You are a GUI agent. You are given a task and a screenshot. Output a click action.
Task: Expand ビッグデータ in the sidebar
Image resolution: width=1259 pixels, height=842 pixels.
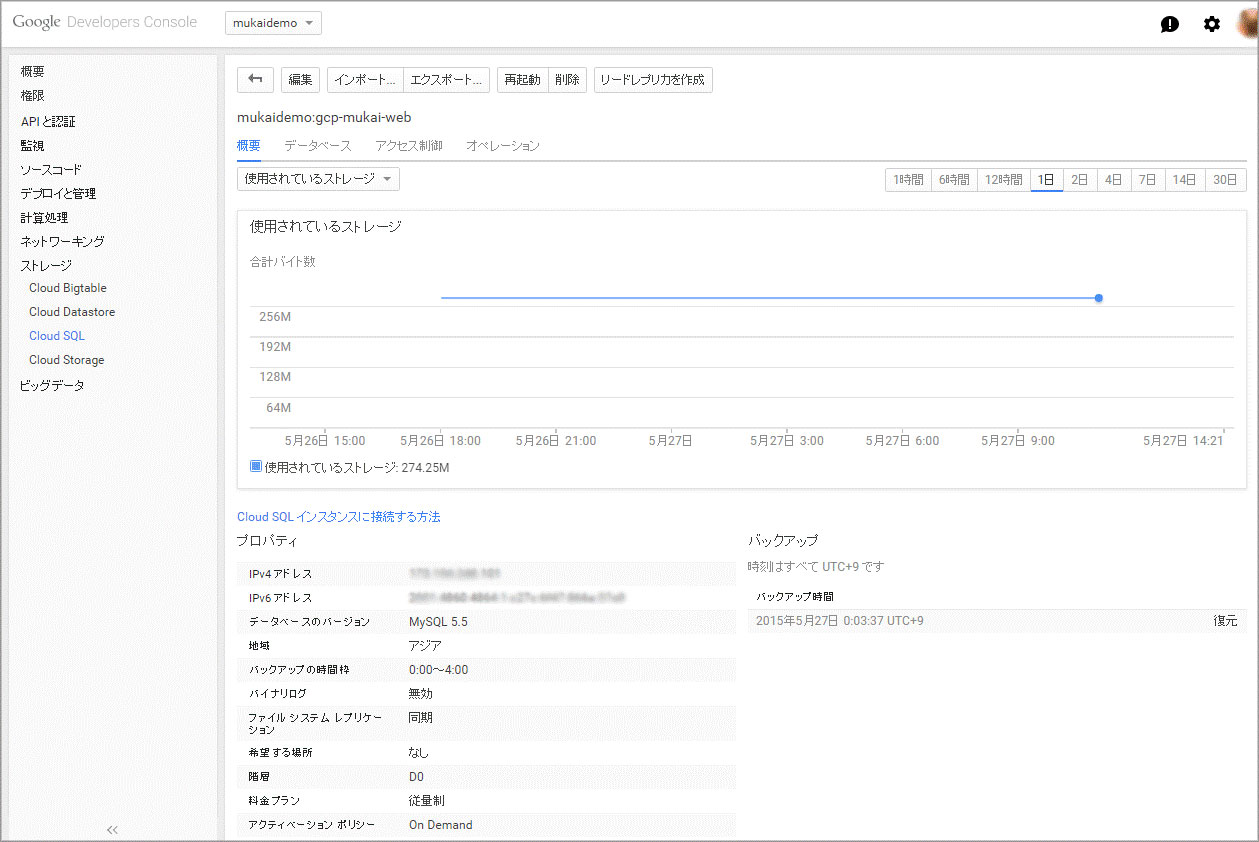click(x=52, y=386)
